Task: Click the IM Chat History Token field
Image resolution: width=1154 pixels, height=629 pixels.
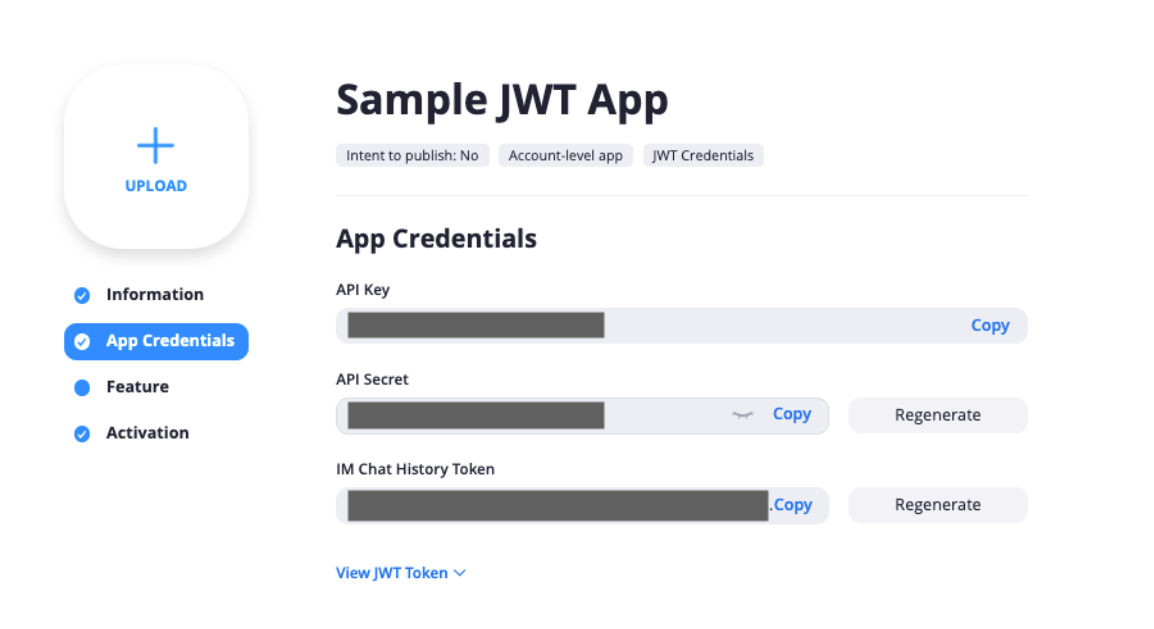Action: (557, 506)
